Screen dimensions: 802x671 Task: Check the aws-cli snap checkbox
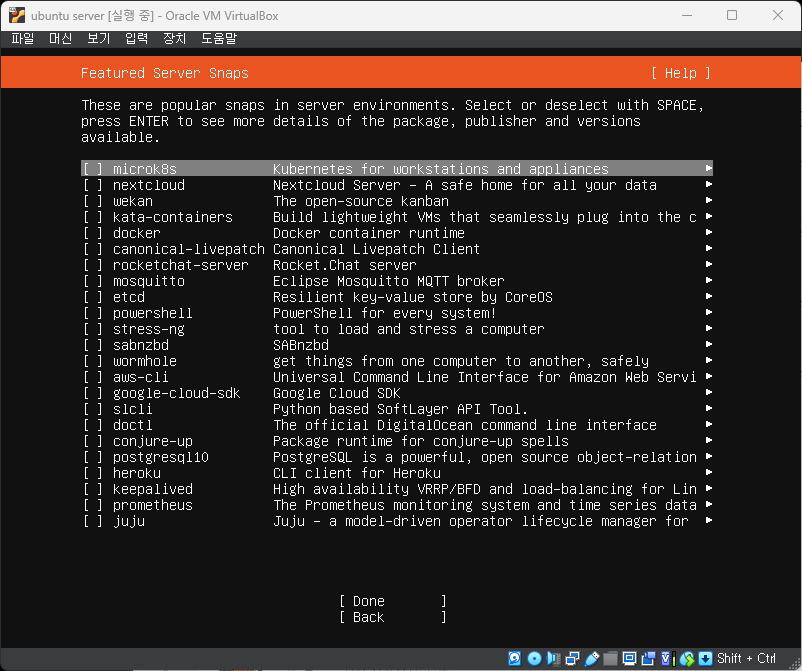pyautogui.click(x=93, y=377)
